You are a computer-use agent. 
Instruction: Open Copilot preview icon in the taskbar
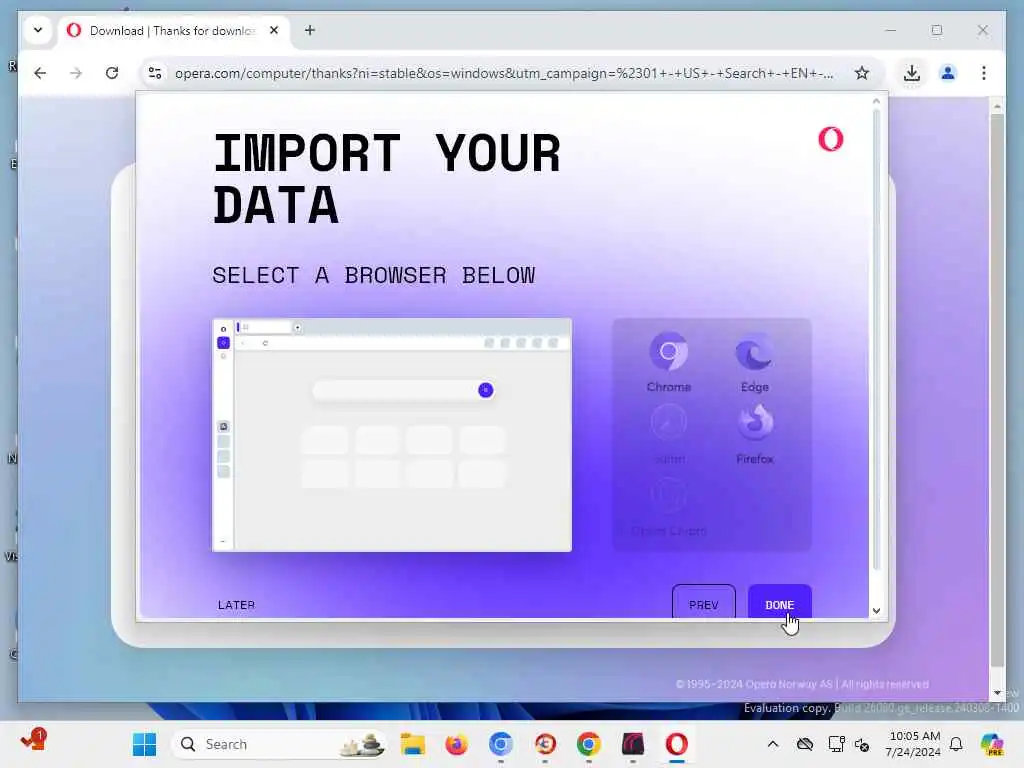pyautogui.click(x=992, y=744)
